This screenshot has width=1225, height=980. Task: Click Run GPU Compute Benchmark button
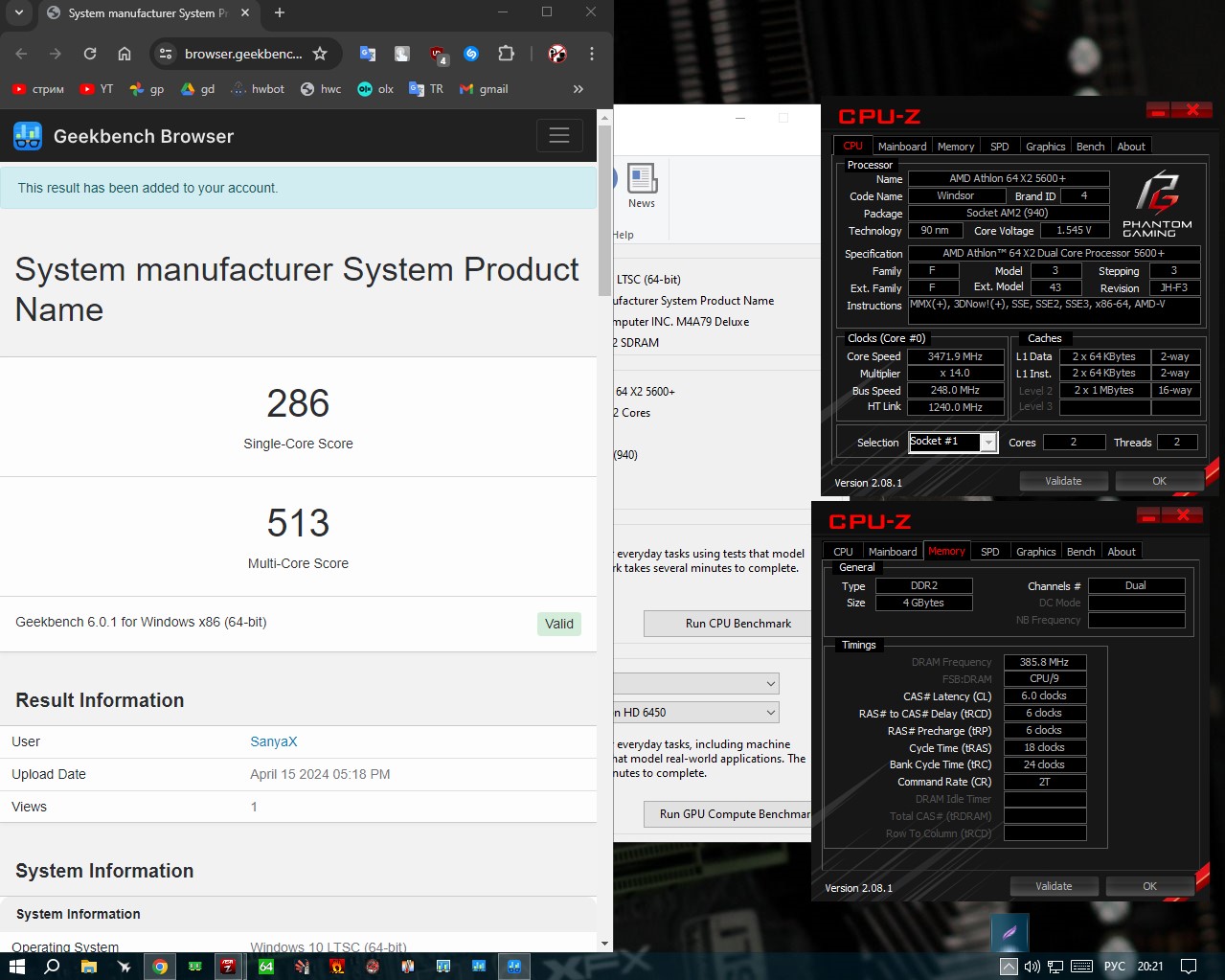pyautogui.click(x=728, y=814)
